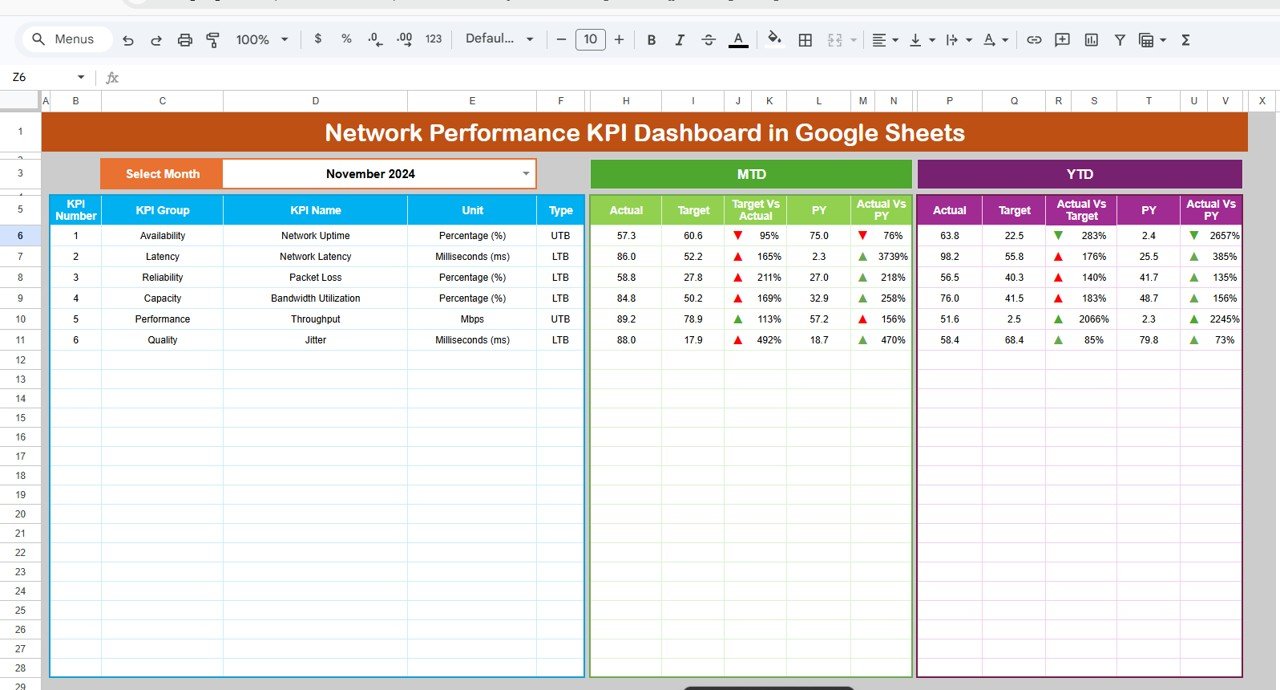1280x690 pixels.
Task: Click the Print icon
Action: point(185,40)
